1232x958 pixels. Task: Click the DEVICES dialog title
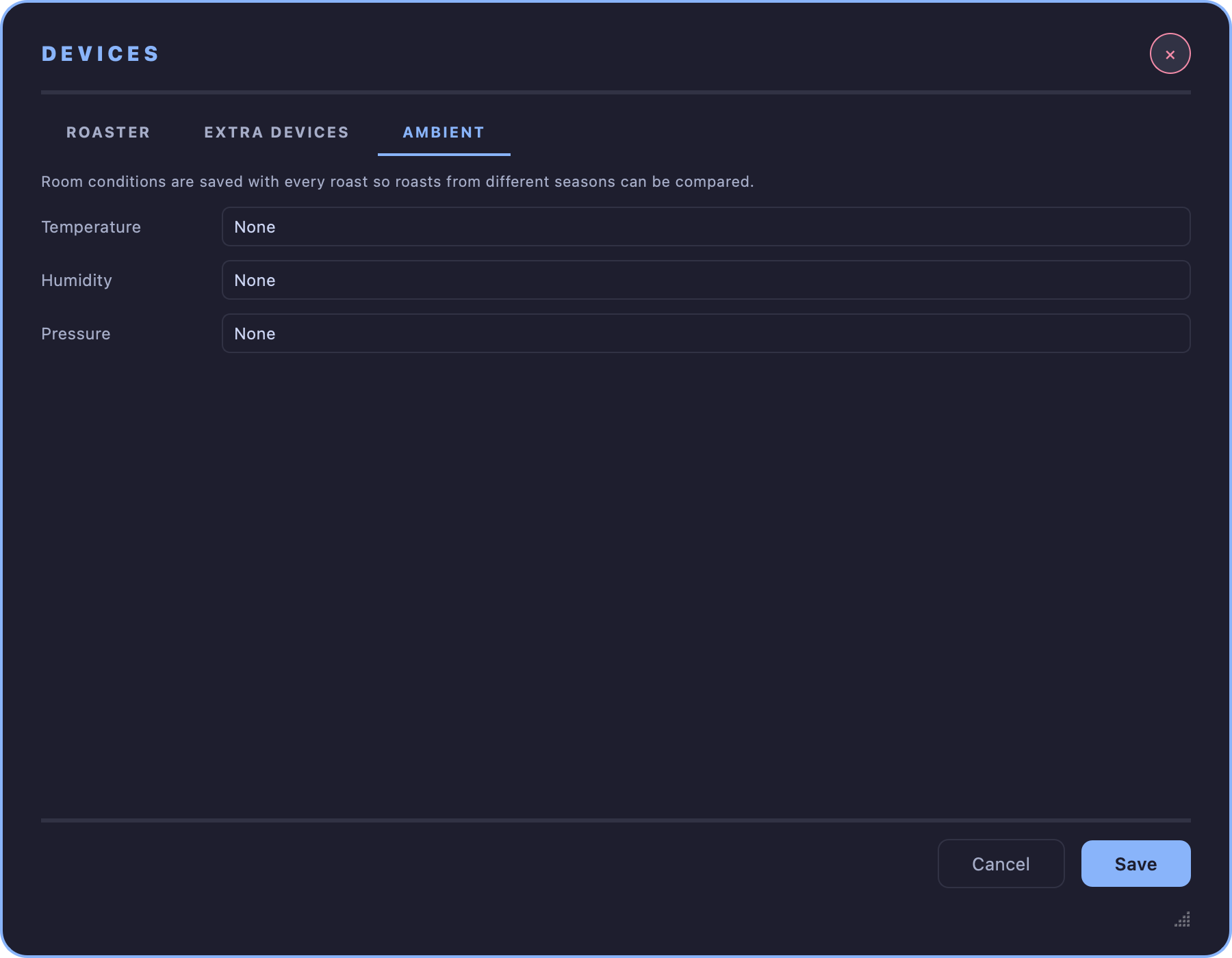pos(101,54)
